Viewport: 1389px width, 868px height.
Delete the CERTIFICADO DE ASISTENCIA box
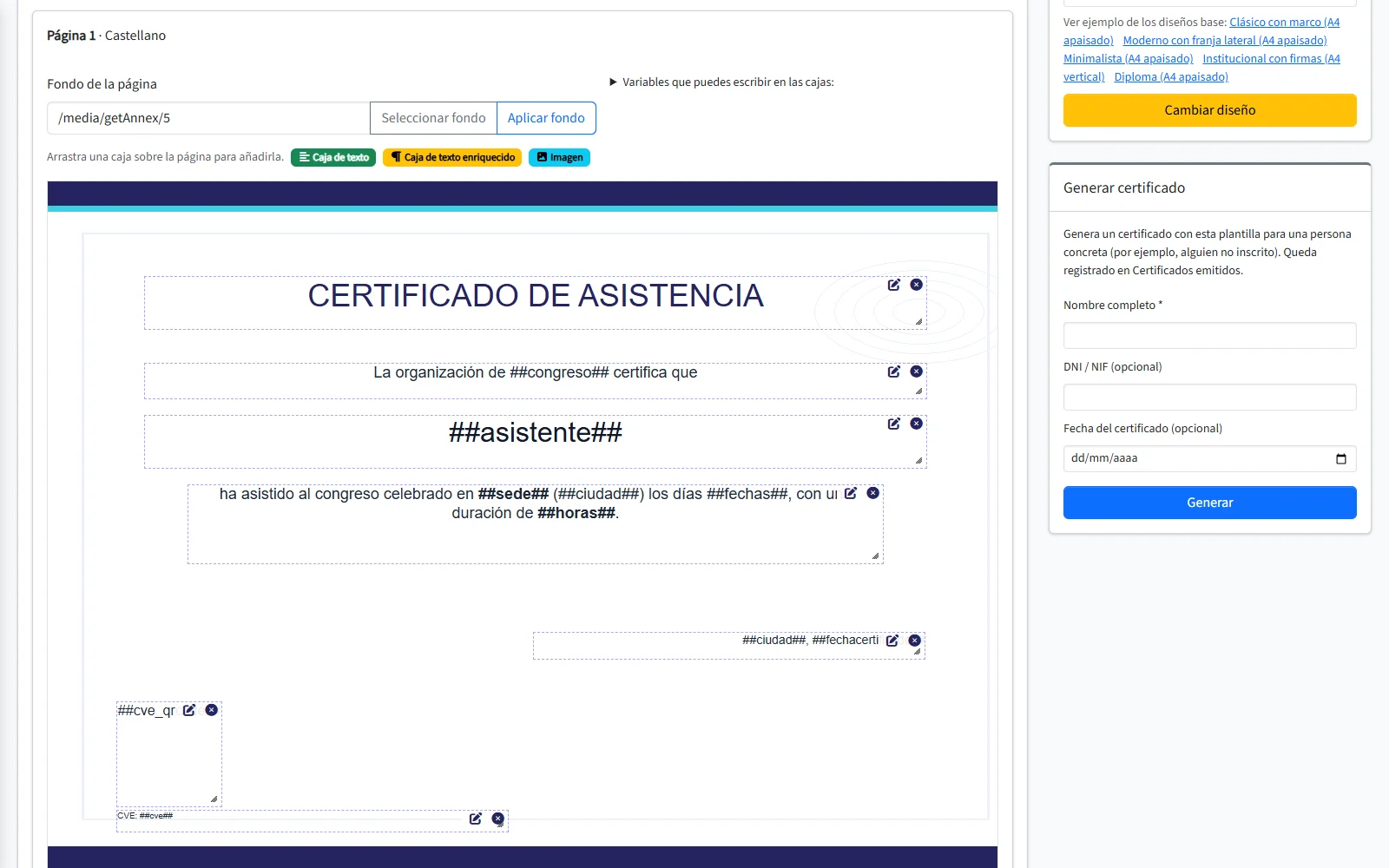point(916,285)
